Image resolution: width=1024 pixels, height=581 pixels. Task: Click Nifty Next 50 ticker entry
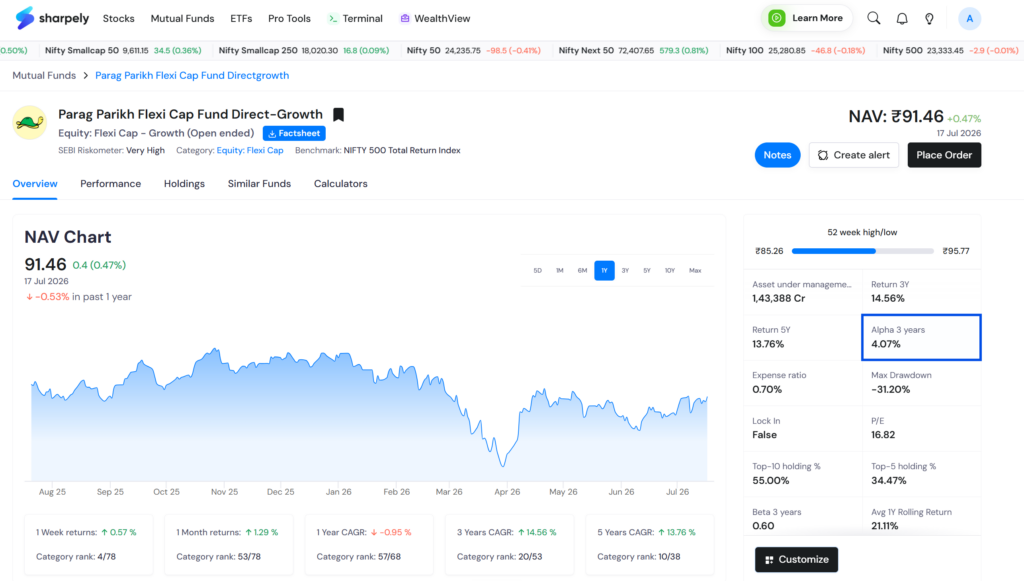(x=633, y=50)
